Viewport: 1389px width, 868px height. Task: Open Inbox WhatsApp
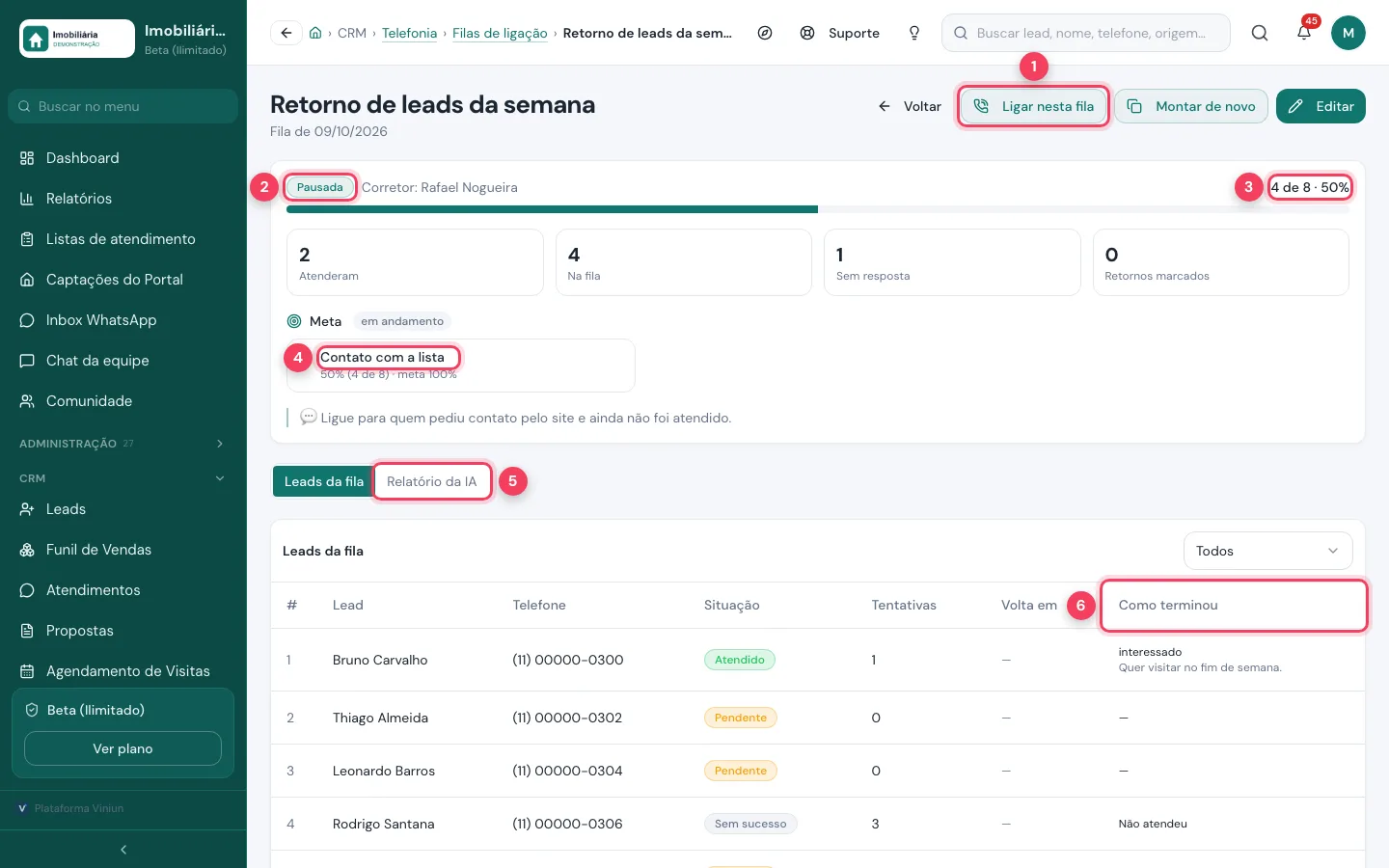(123, 320)
